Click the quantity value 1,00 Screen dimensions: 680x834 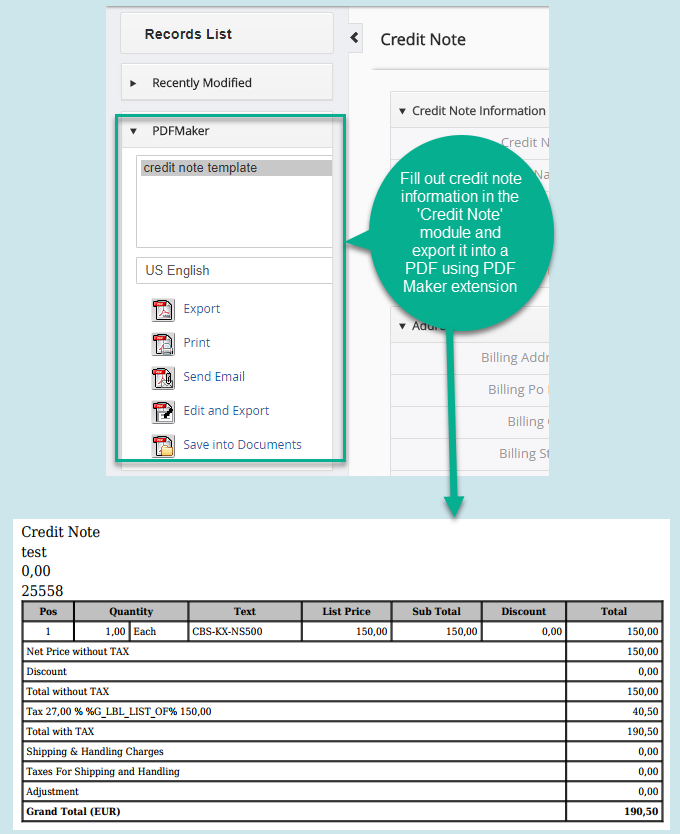[115, 632]
